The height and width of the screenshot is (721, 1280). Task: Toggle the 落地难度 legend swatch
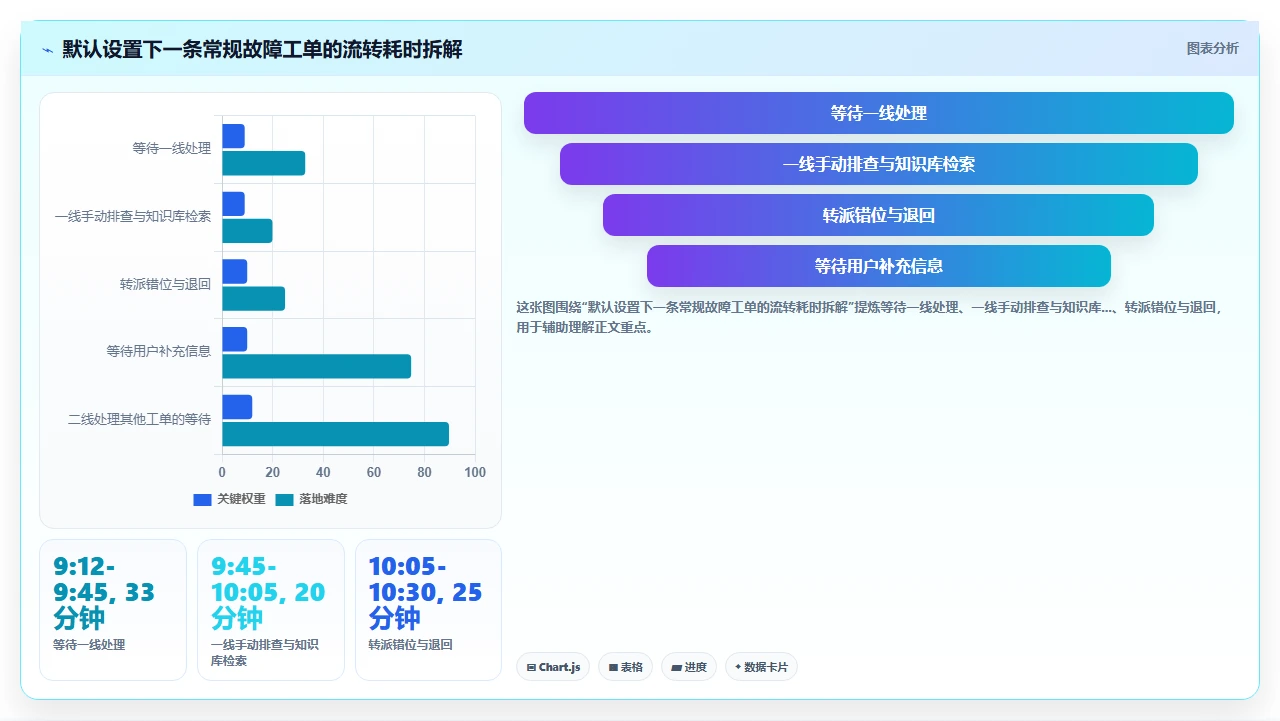[x=284, y=500]
